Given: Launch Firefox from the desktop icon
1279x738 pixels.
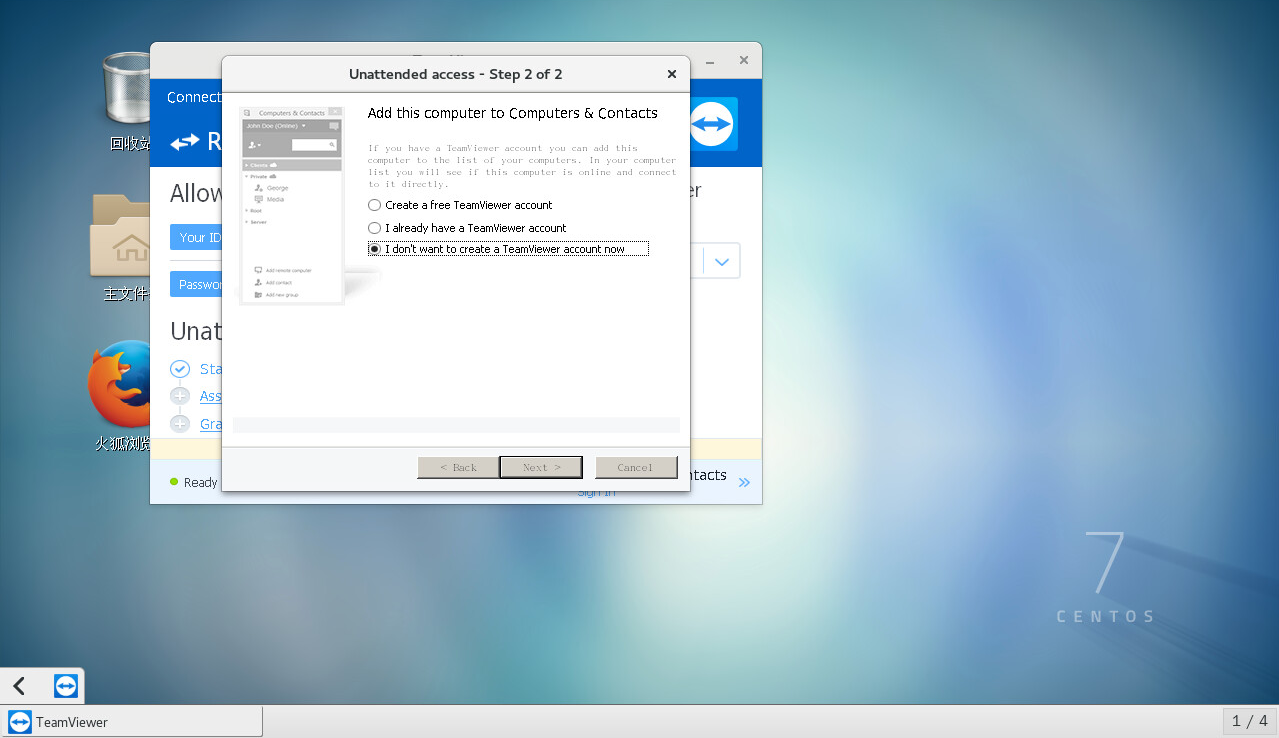Looking at the screenshot, I should [x=120, y=384].
